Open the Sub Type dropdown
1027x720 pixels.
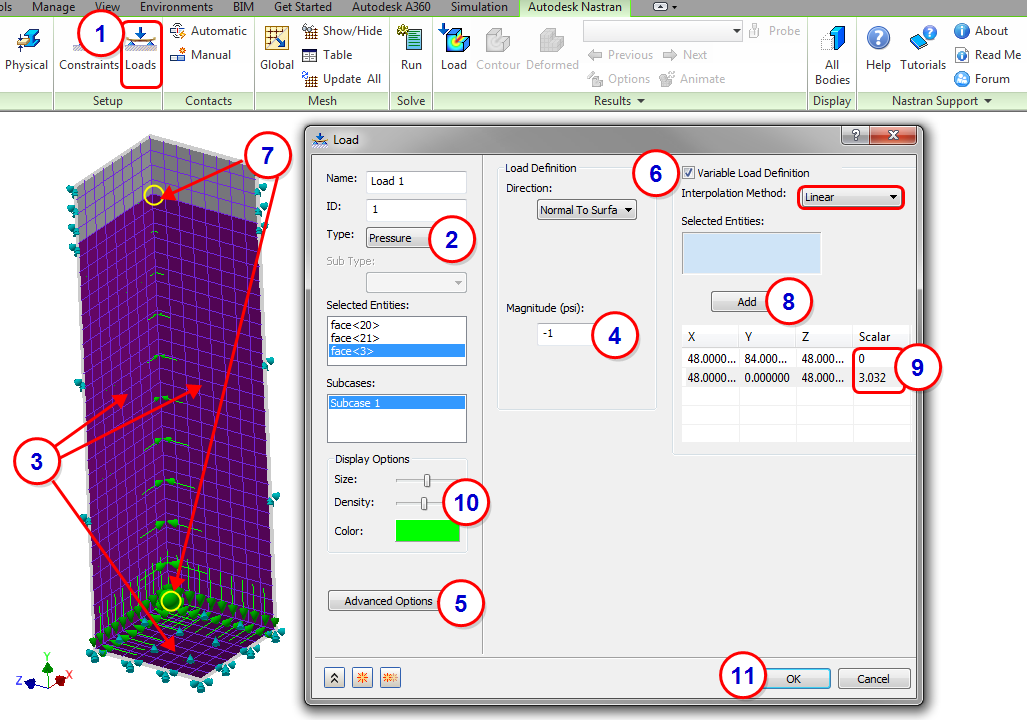click(x=416, y=282)
